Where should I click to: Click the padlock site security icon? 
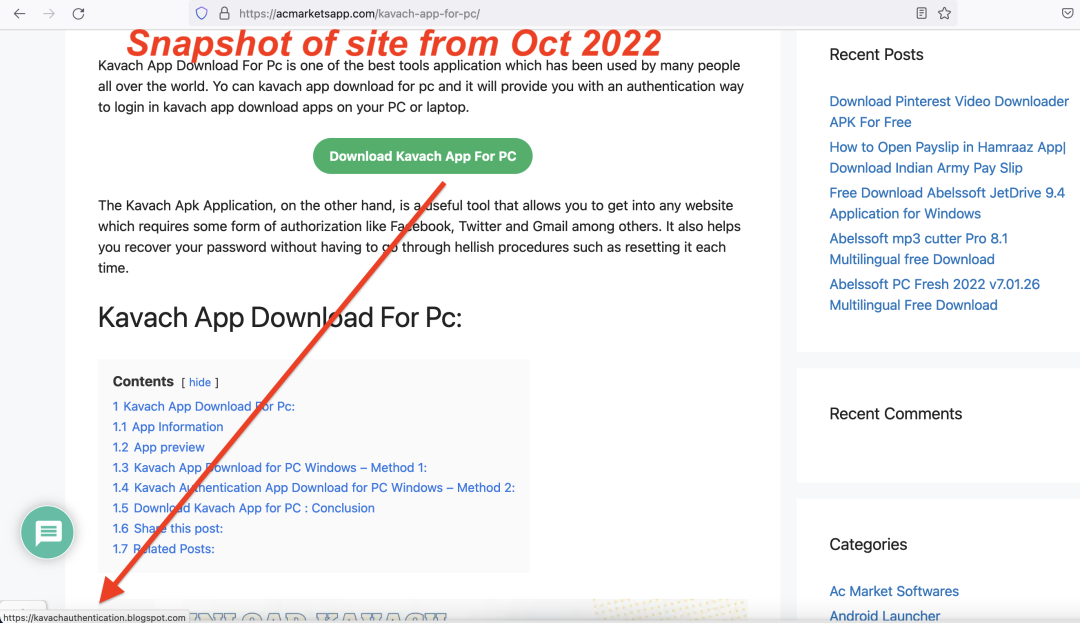tap(224, 14)
